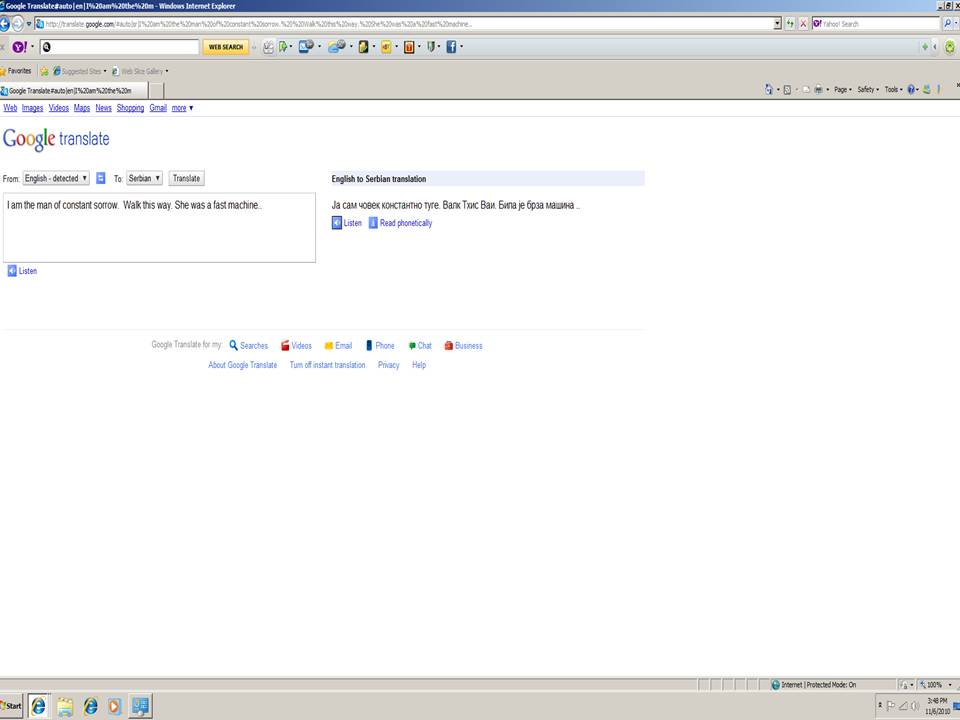Open the Images link in Google bar
The image size is (960, 720).
coord(32,108)
